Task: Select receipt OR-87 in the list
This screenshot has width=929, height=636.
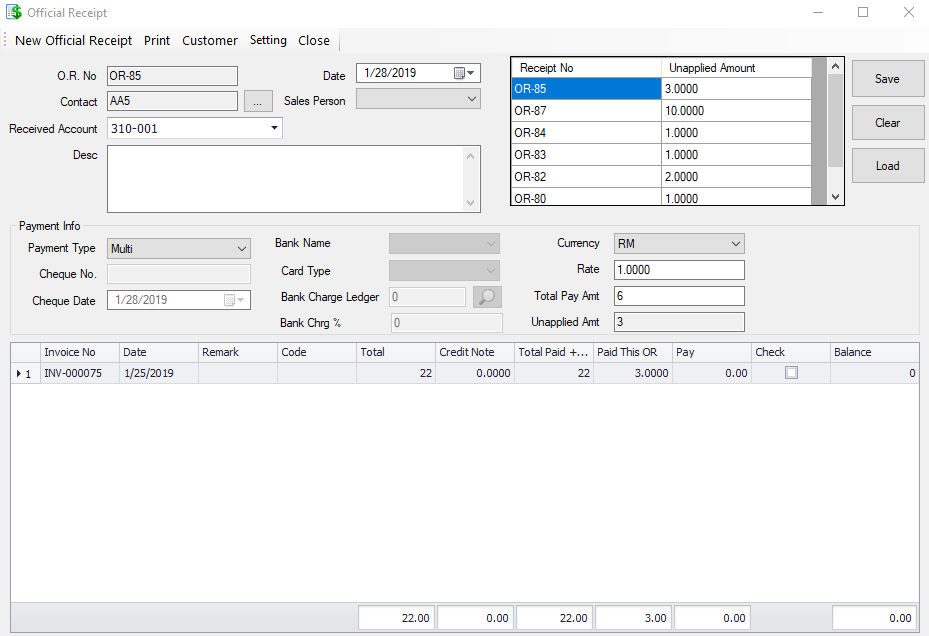Action: click(586, 111)
